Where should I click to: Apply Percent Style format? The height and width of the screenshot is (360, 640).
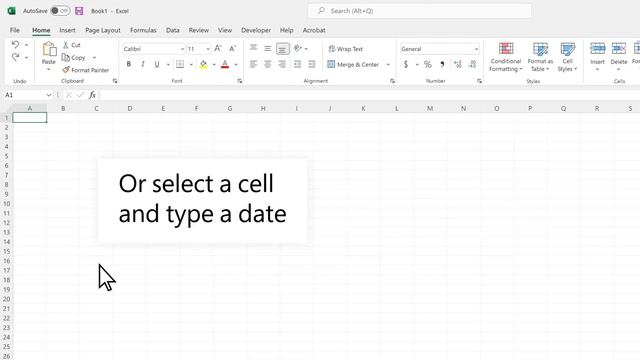pyautogui.click(x=427, y=64)
